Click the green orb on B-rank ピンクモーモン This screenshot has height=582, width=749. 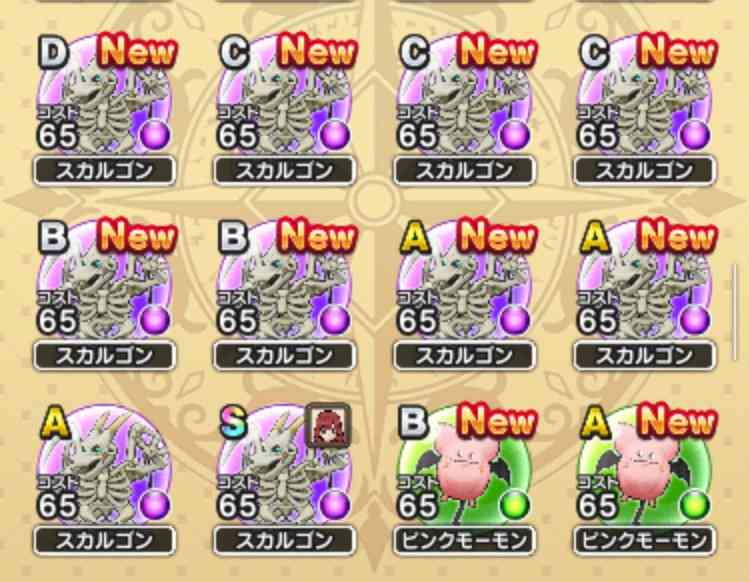point(515,506)
